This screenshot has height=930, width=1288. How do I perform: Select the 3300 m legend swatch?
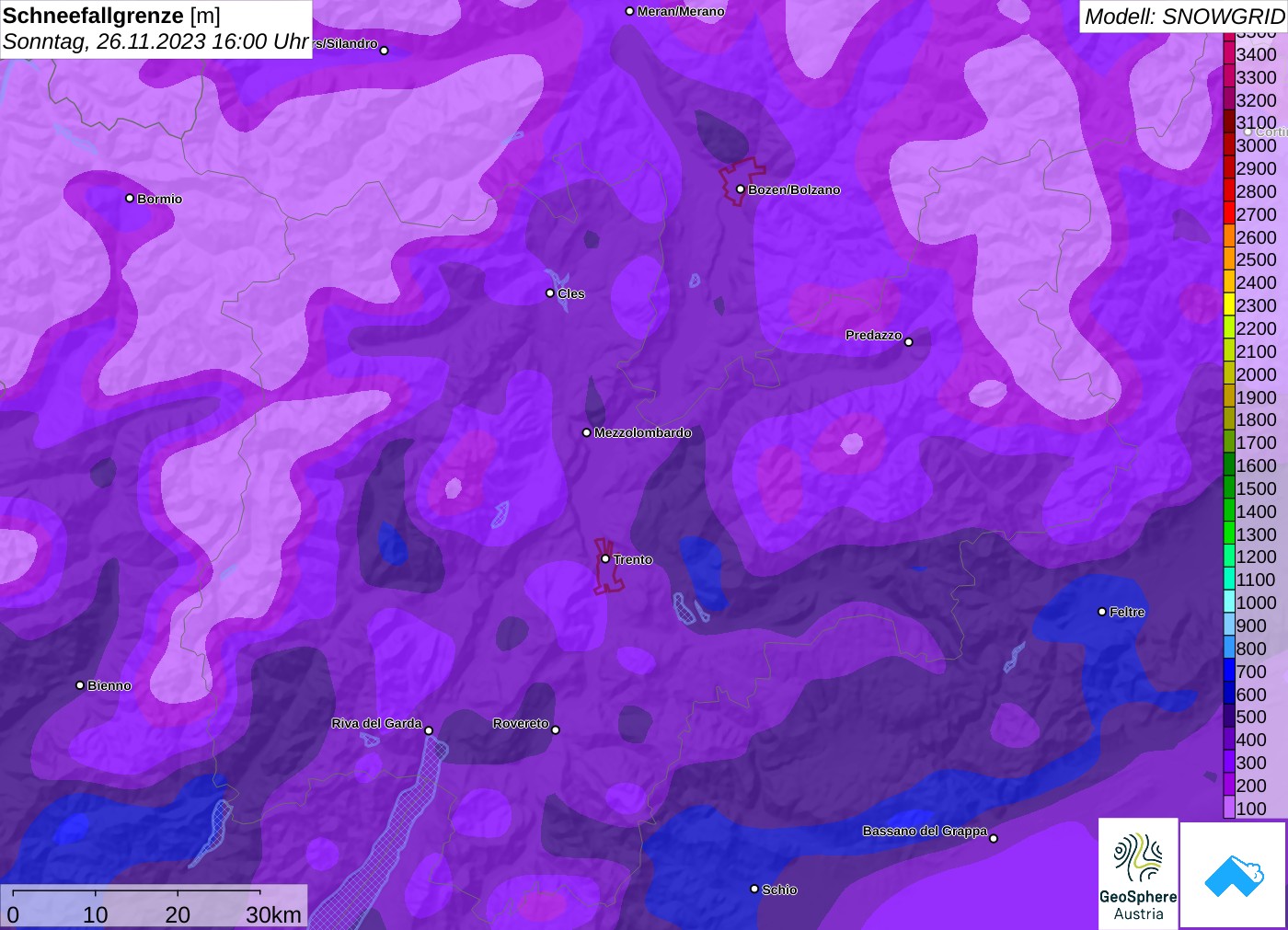coord(1228,76)
